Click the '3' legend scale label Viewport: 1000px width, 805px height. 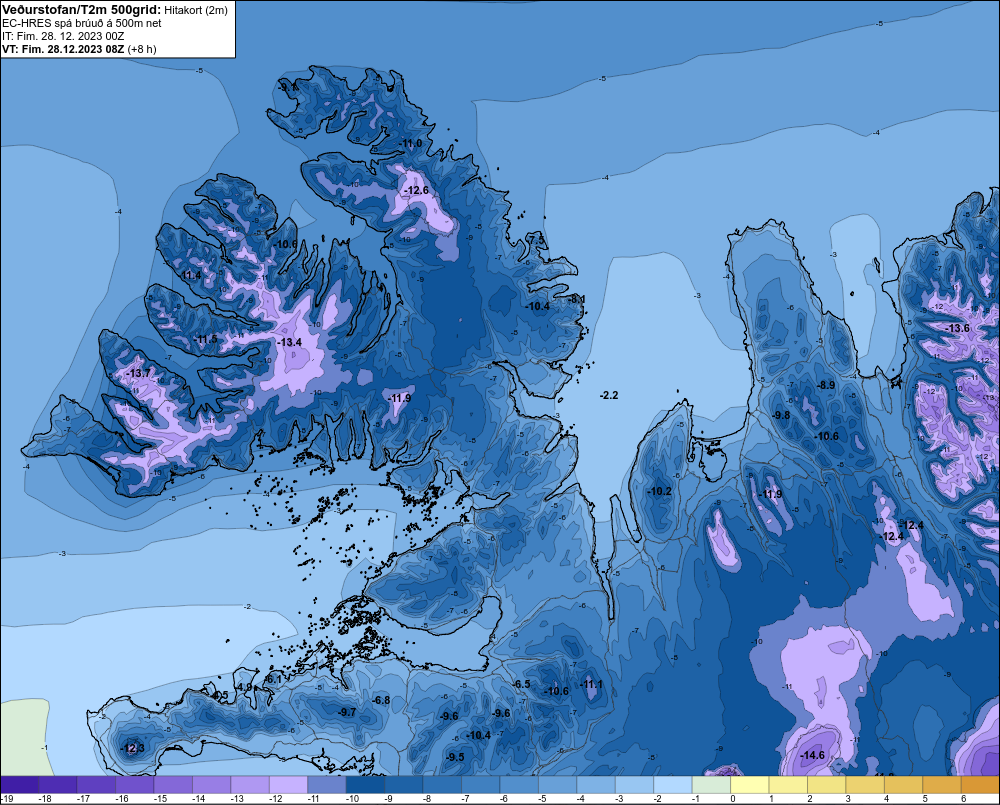(x=848, y=799)
